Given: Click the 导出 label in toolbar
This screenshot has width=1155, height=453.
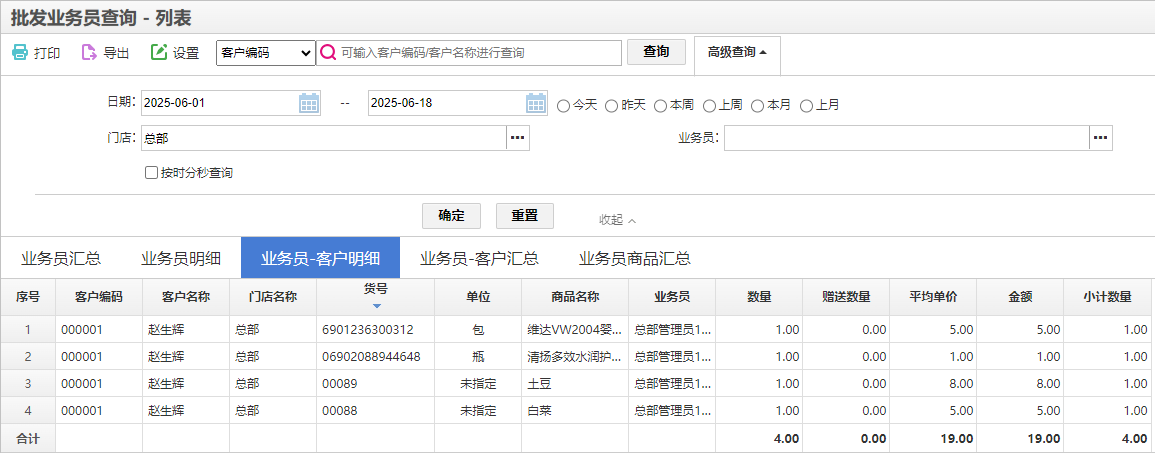Looking at the screenshot, I should coord(116,53).
